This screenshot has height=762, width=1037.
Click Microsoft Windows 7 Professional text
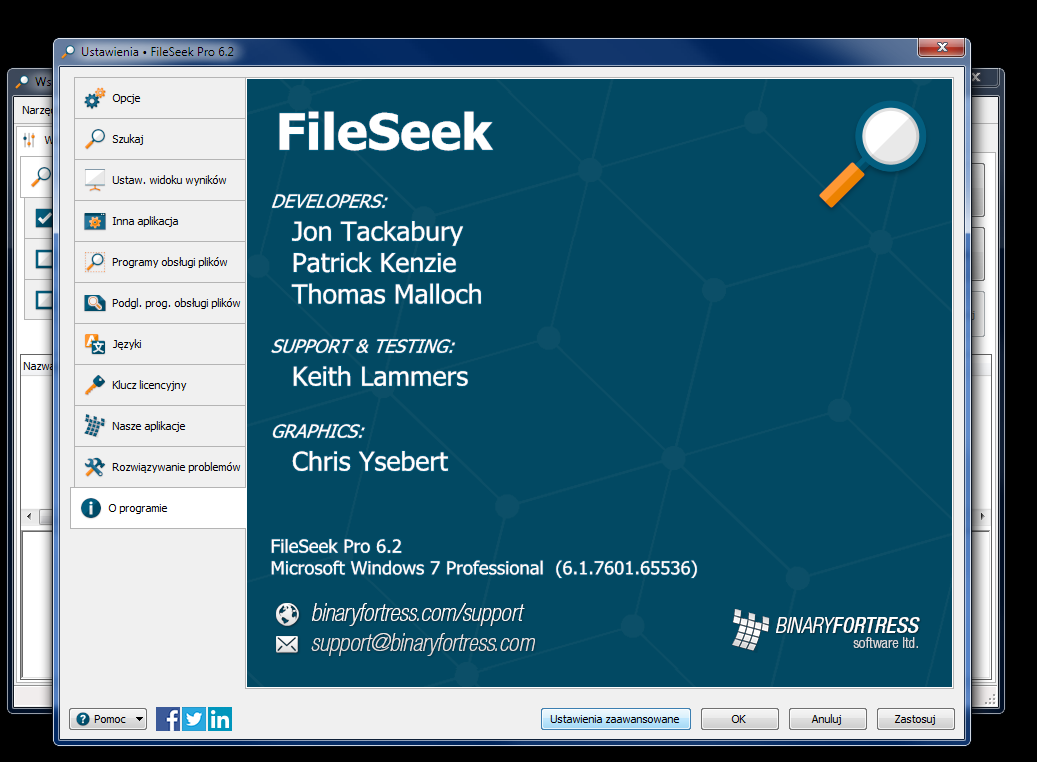tap(407, 568)
